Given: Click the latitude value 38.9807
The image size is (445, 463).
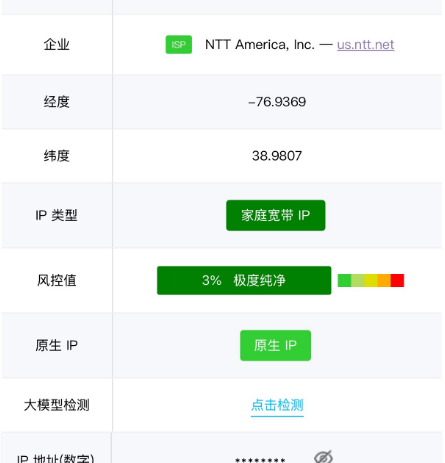Looking at the screenshot, I should coord(277,156).
